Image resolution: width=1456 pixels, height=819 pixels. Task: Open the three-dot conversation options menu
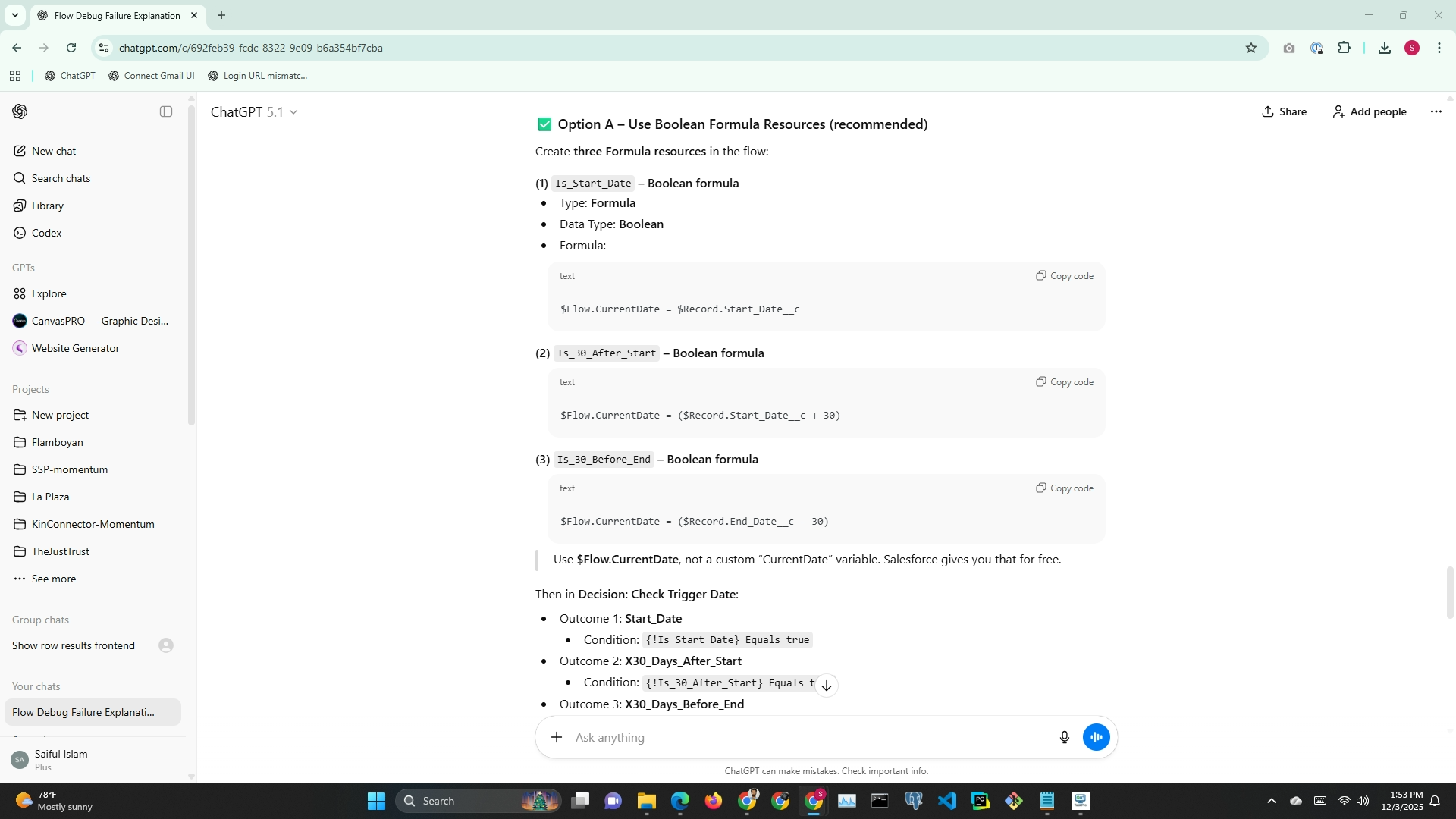coord(1436,111)
